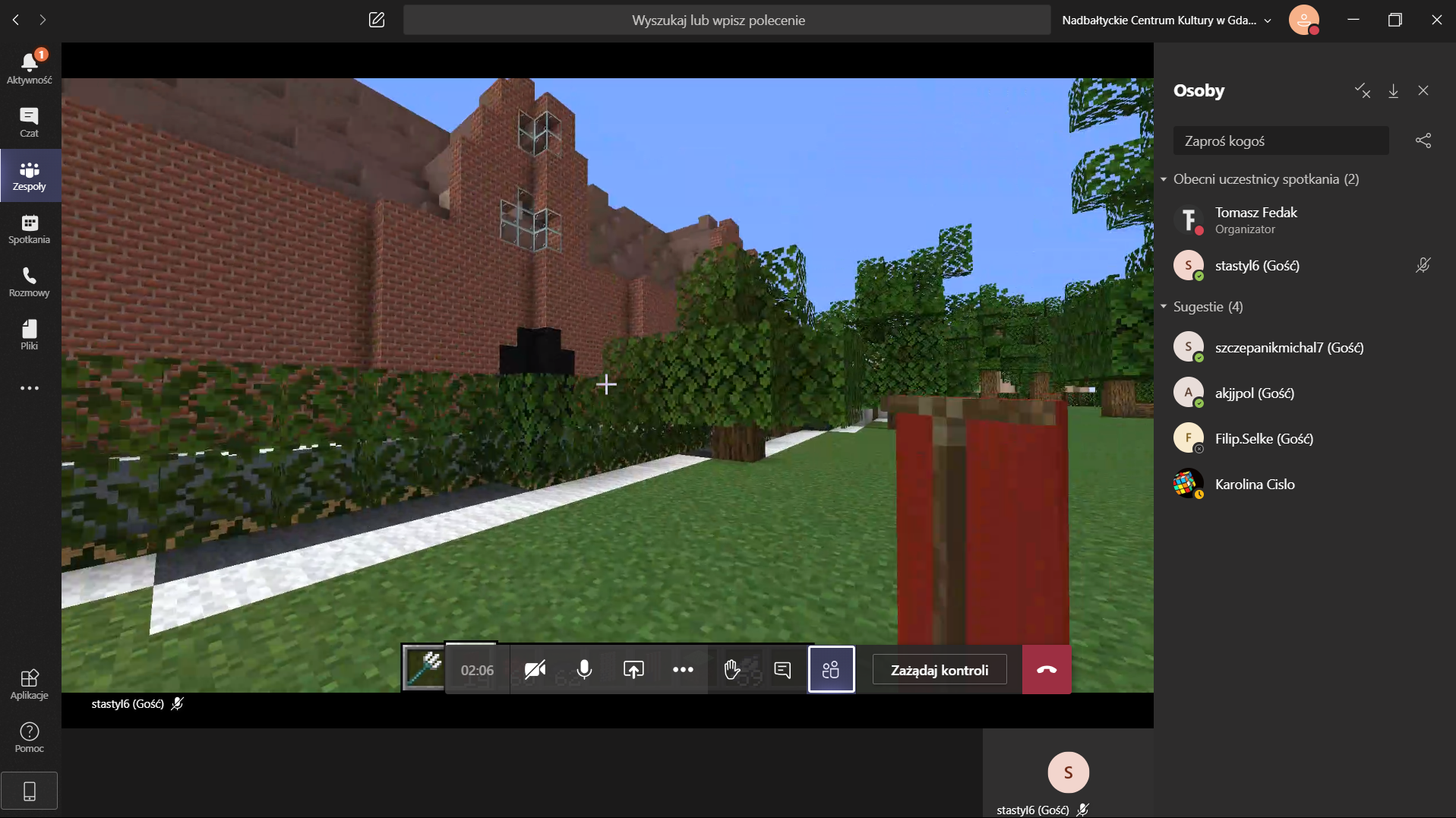Select Tomasz Fedak in participants
The height and width of the screenshot is (818, 1456).
point(1304,220)
